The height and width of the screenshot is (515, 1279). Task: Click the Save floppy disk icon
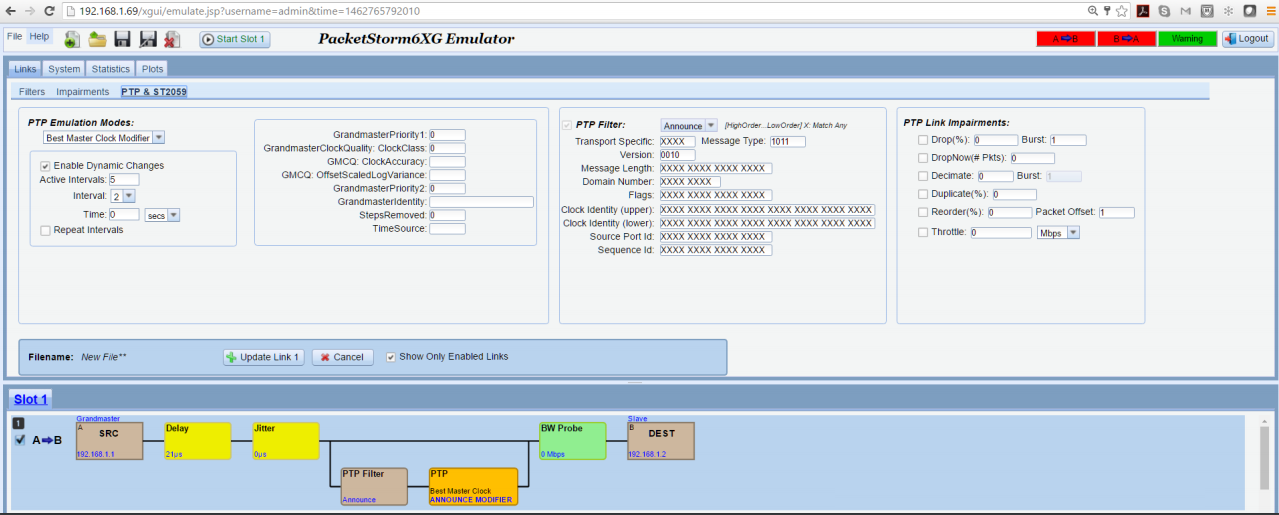pyautogui.click(x=122, y=39)
